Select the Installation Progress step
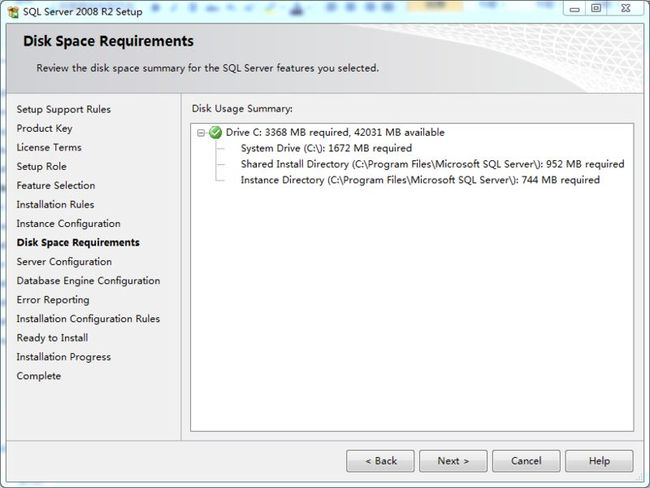 [64, 357]
